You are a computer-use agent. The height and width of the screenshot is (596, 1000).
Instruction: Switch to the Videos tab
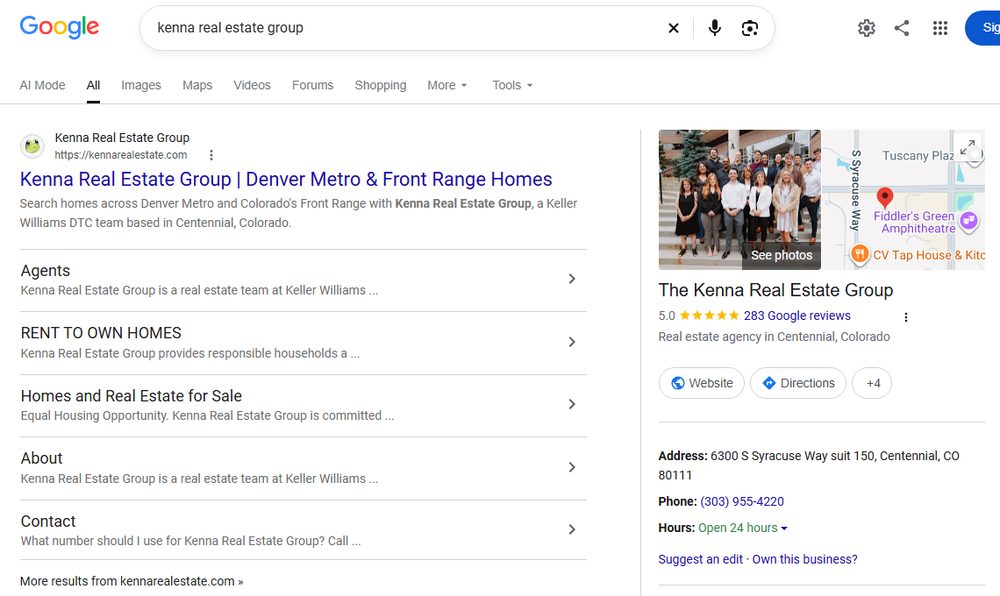coord(252,85)
